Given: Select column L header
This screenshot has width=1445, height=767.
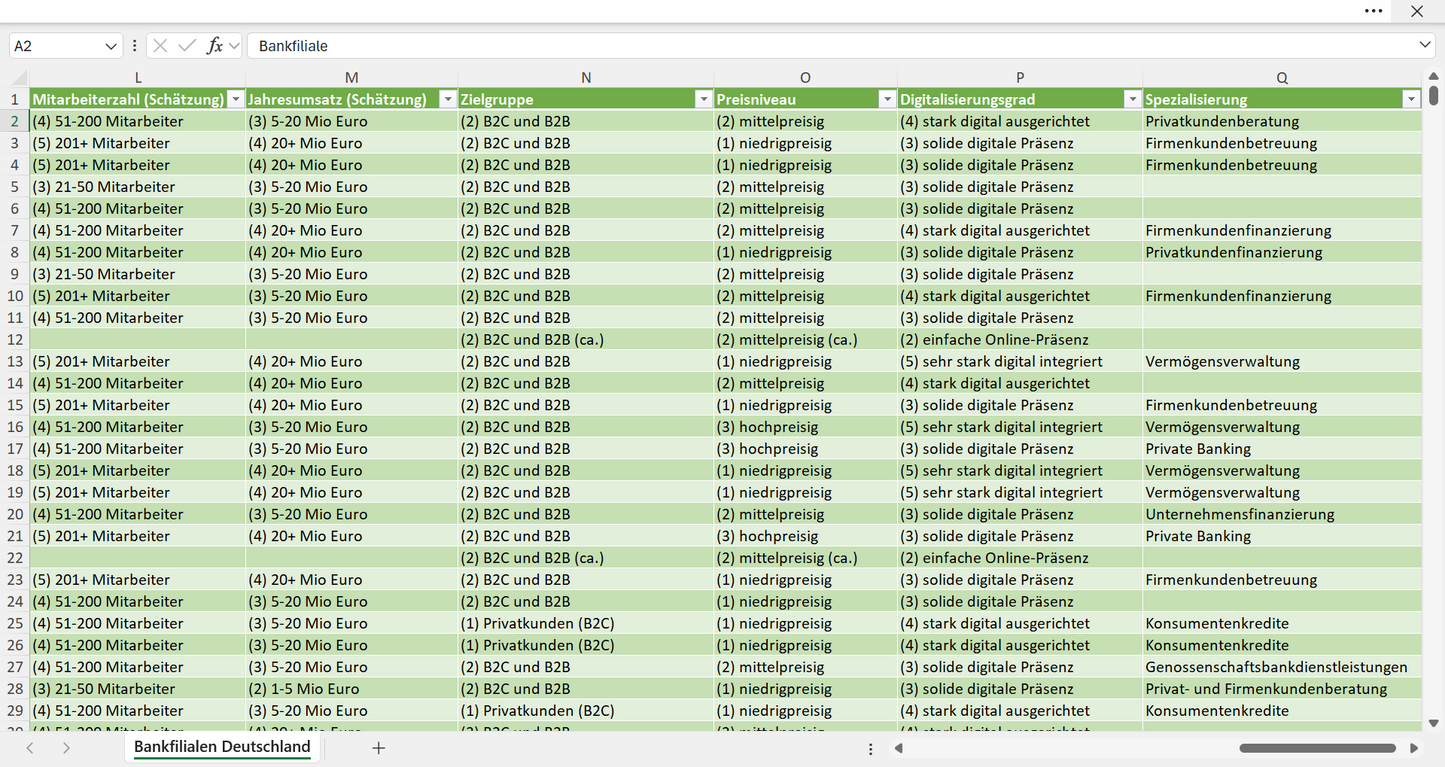Looking at the screenshot, I should (138, 78).
